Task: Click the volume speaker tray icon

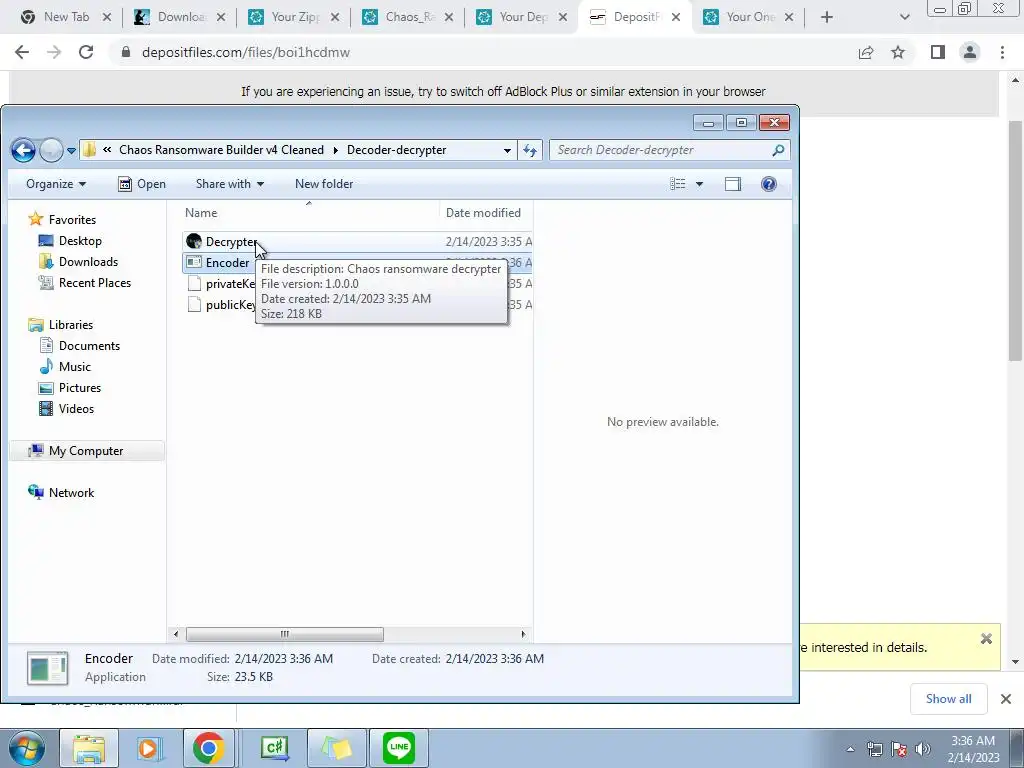Action: coord(922,750)
